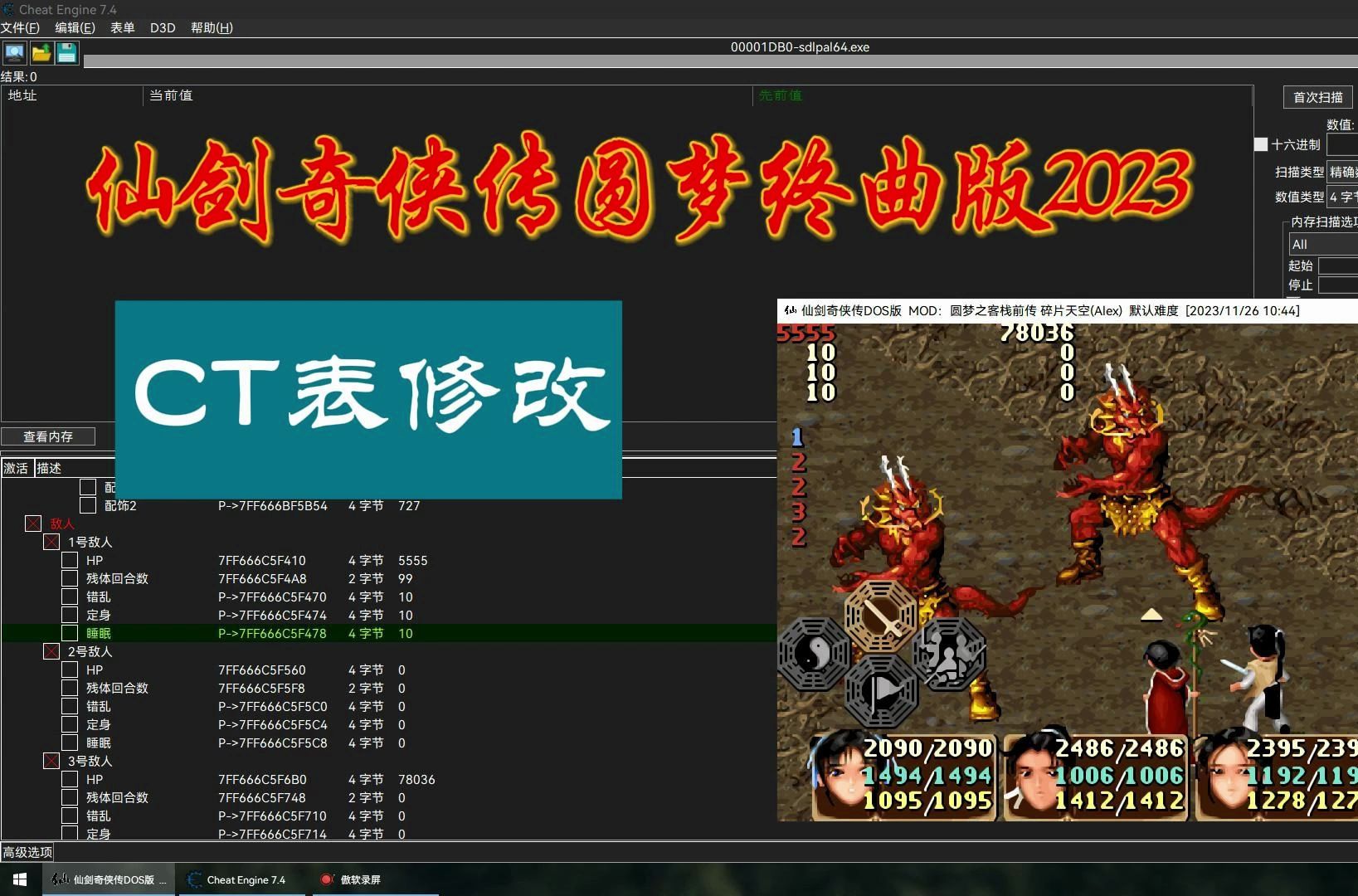Open the 扫描类型 dropdown
The width and height of the screenshot is (1358, 896).
(x=1342, y=172)
